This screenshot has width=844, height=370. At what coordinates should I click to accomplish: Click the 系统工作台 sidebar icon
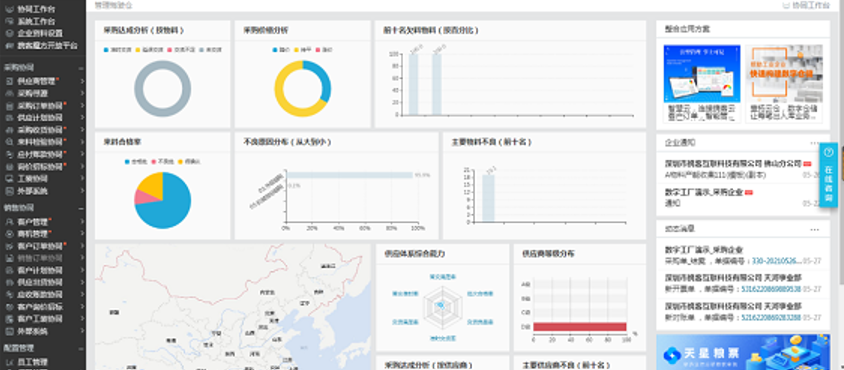[9, 22]
